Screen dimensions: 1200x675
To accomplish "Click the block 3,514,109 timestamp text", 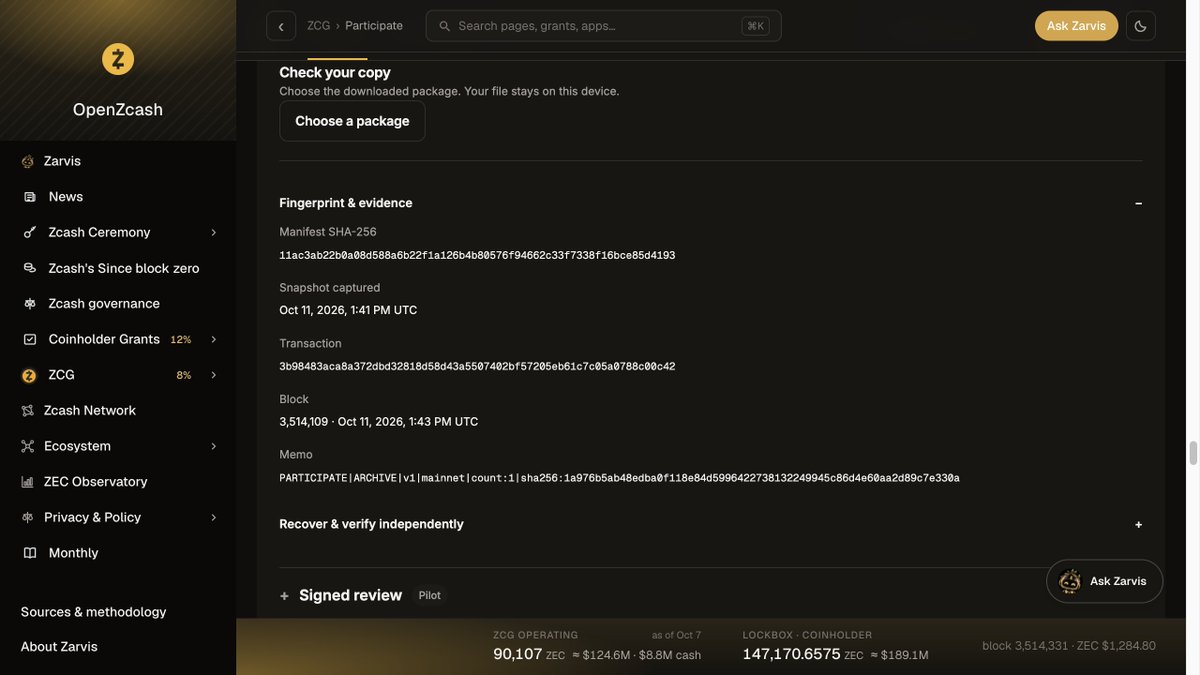I will point(379,422).
